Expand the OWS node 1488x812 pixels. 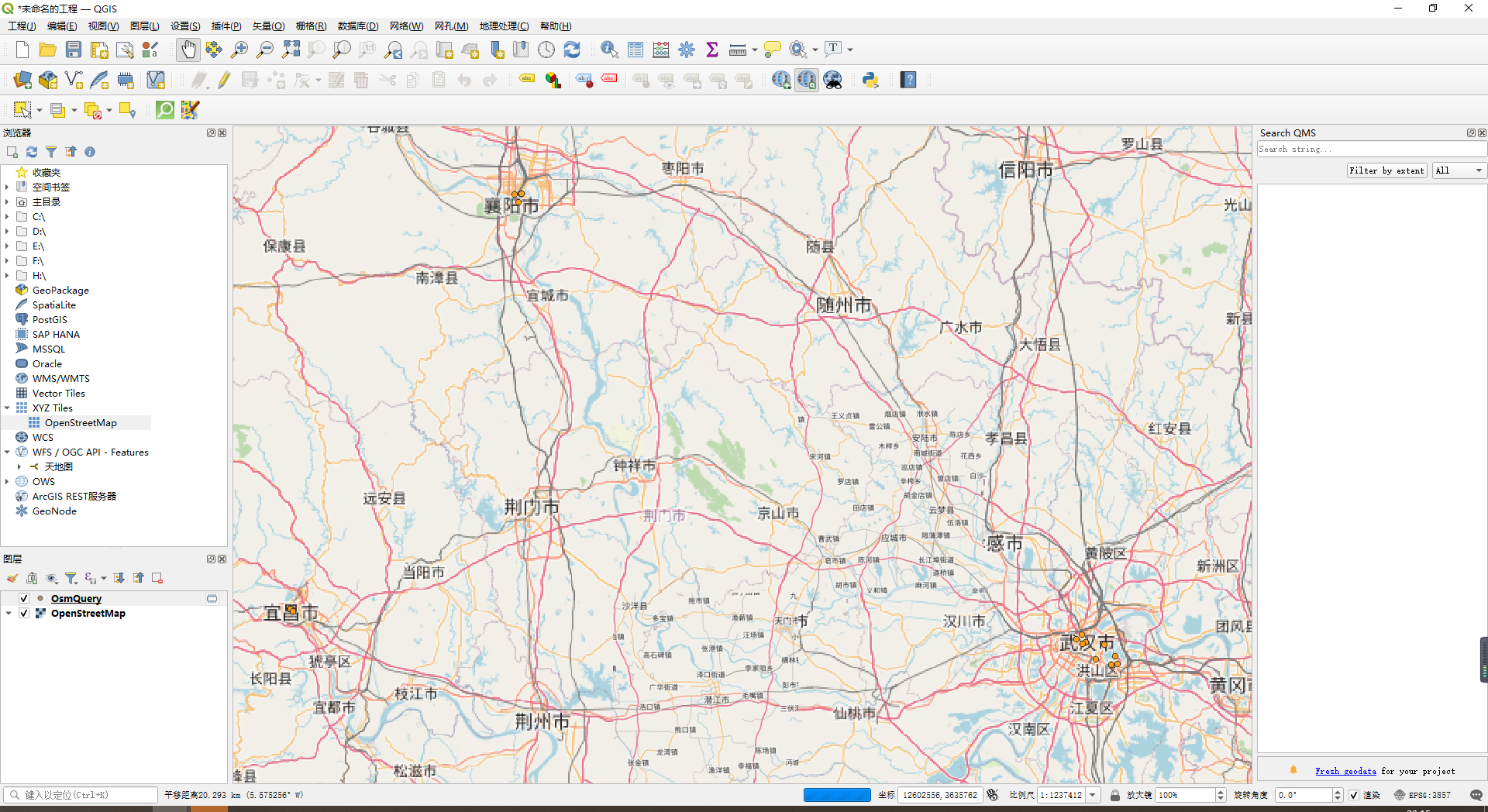click(7, 481)
